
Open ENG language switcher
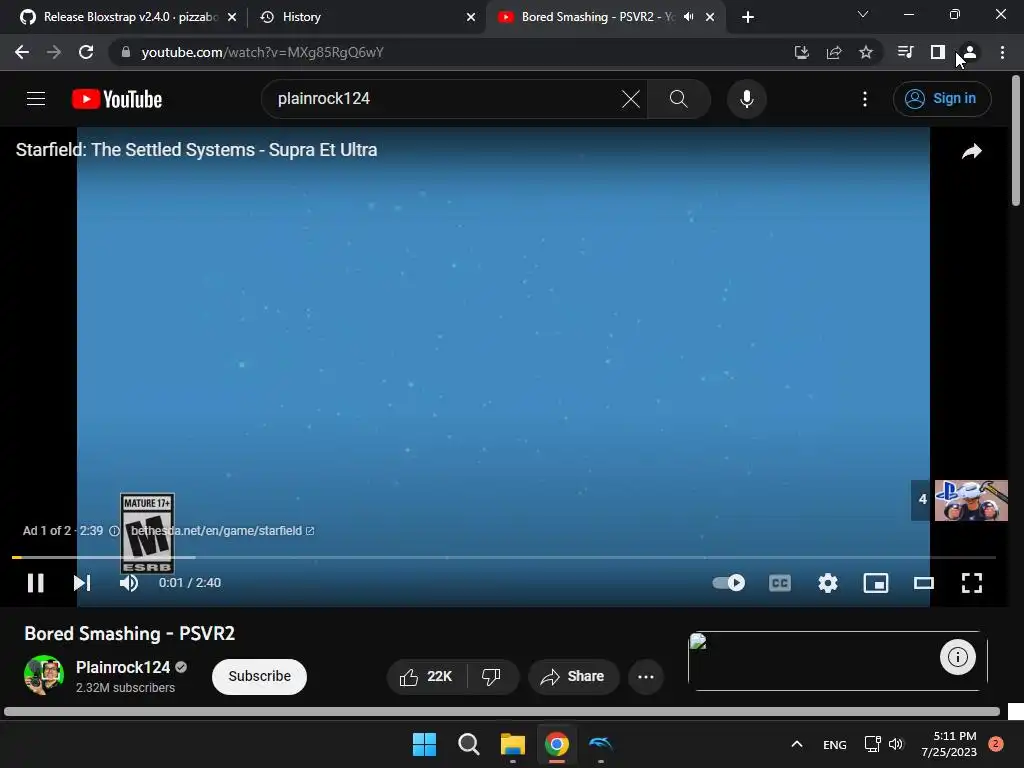tap(835, 744)
